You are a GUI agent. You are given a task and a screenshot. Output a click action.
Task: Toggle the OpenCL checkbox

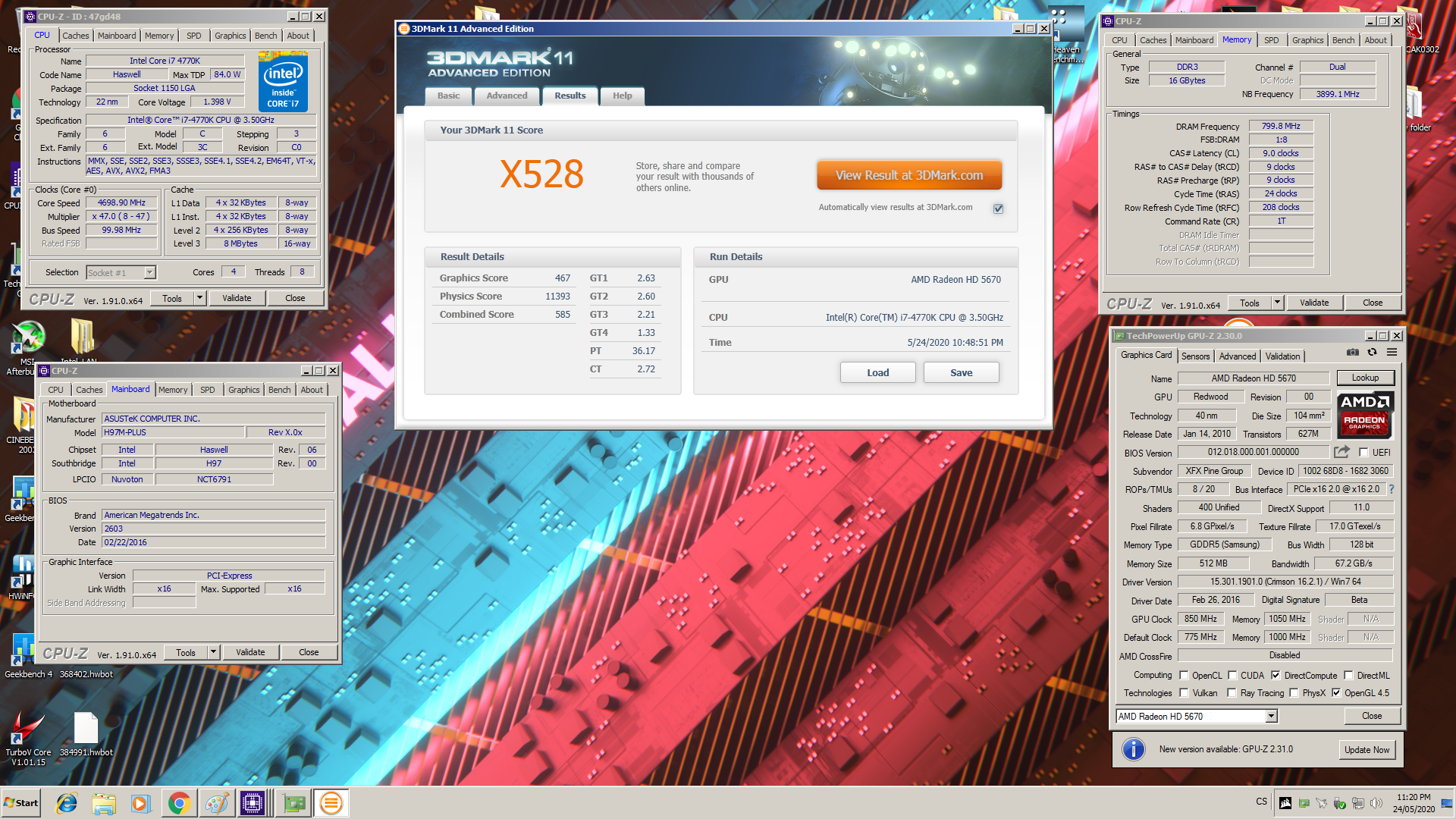coord(1184,676)
